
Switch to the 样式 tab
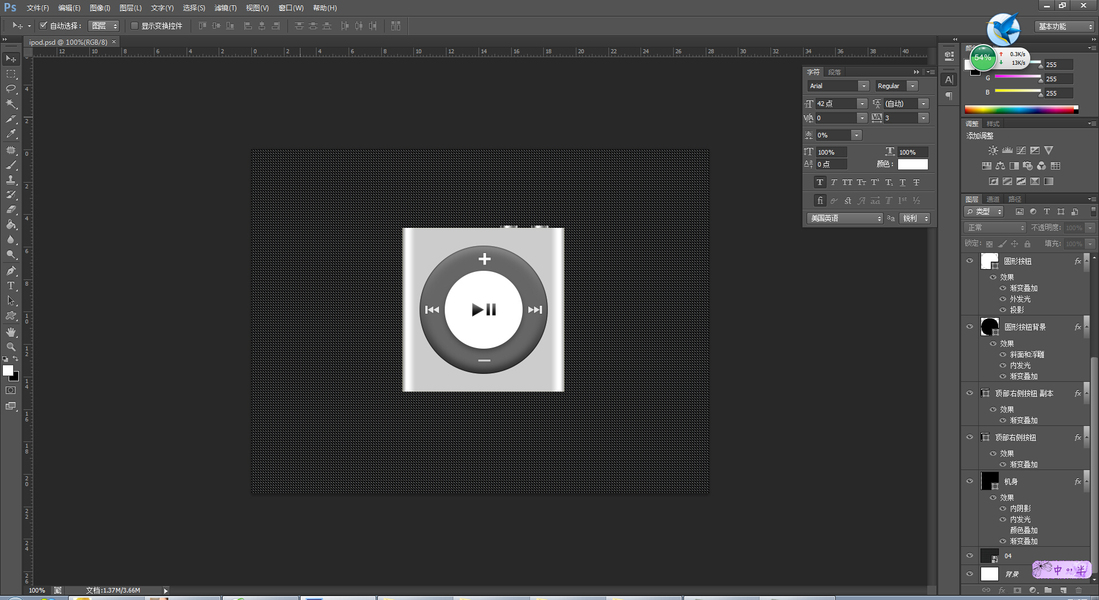click(x=993, y=124)
